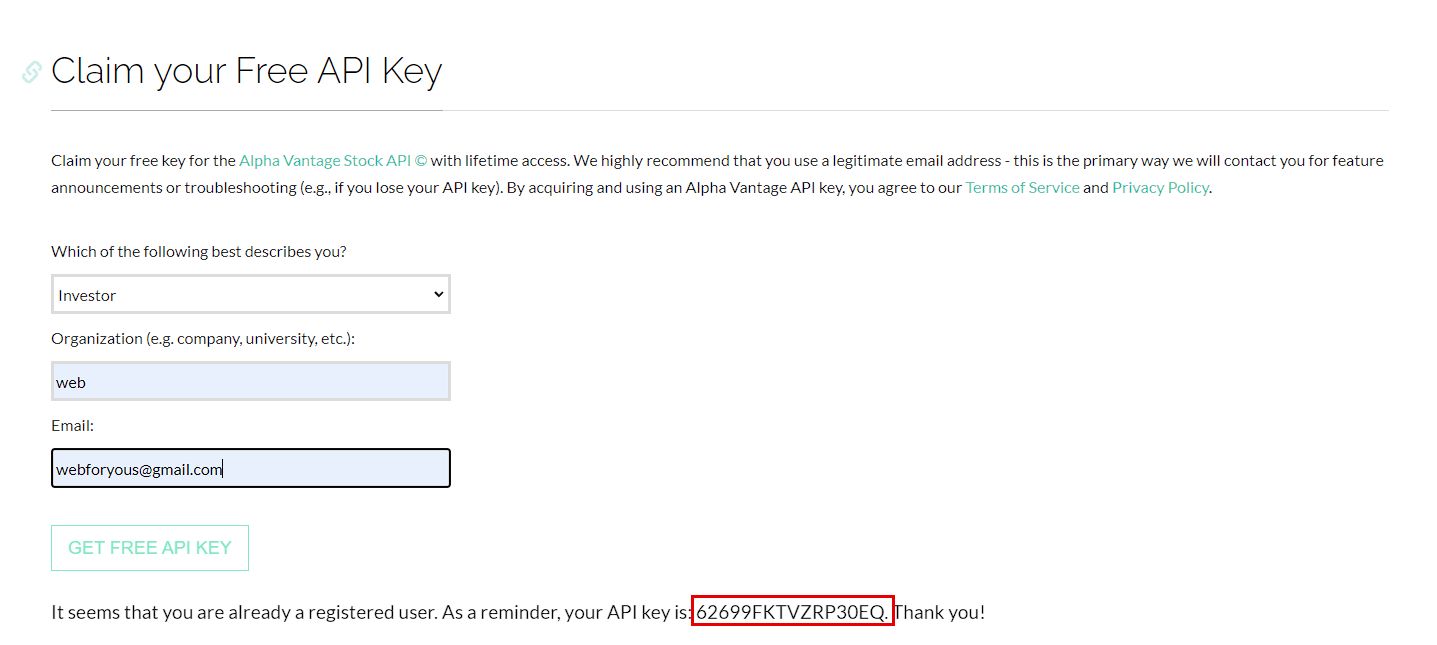Open the Privacy Policy link
The image size is (1437, 645).
point(1160,187)
